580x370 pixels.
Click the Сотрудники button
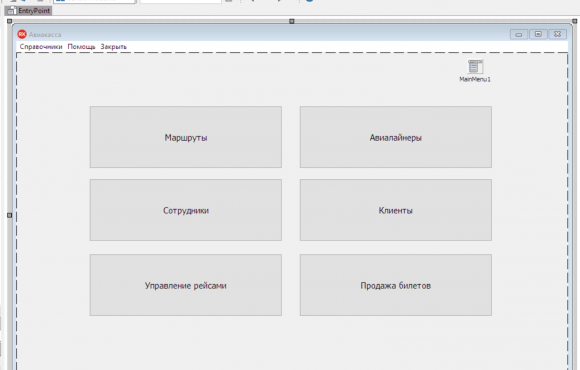[186, 210]
